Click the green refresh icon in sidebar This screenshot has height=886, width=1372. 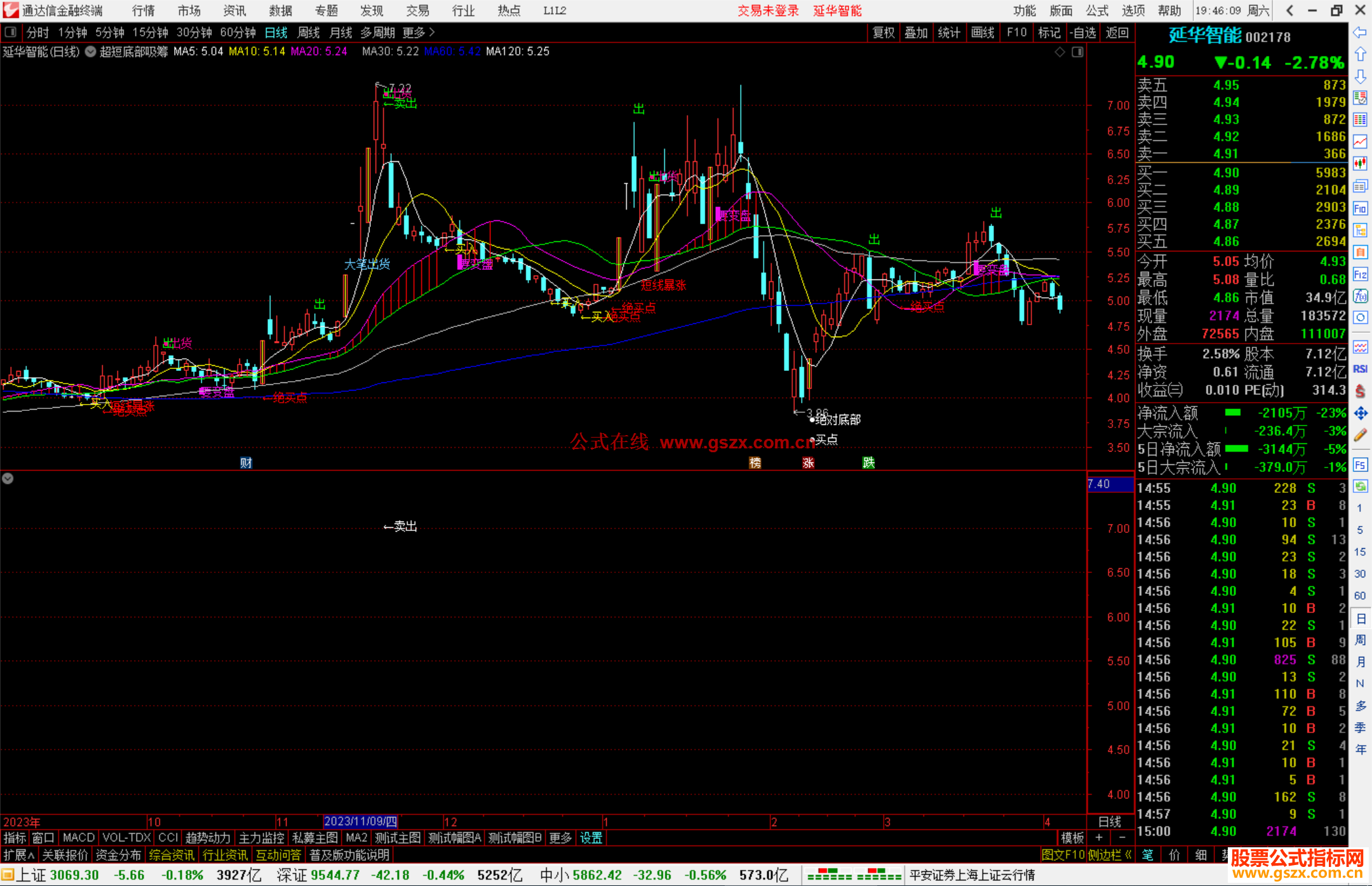point(1360,487)
